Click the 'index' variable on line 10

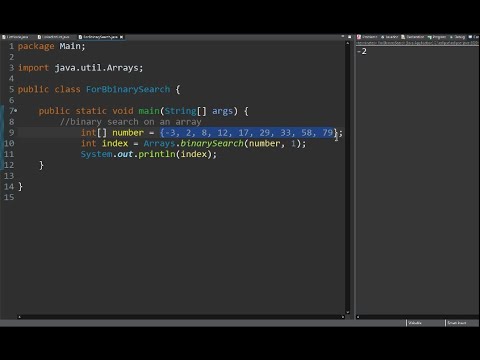coord(115,143)
